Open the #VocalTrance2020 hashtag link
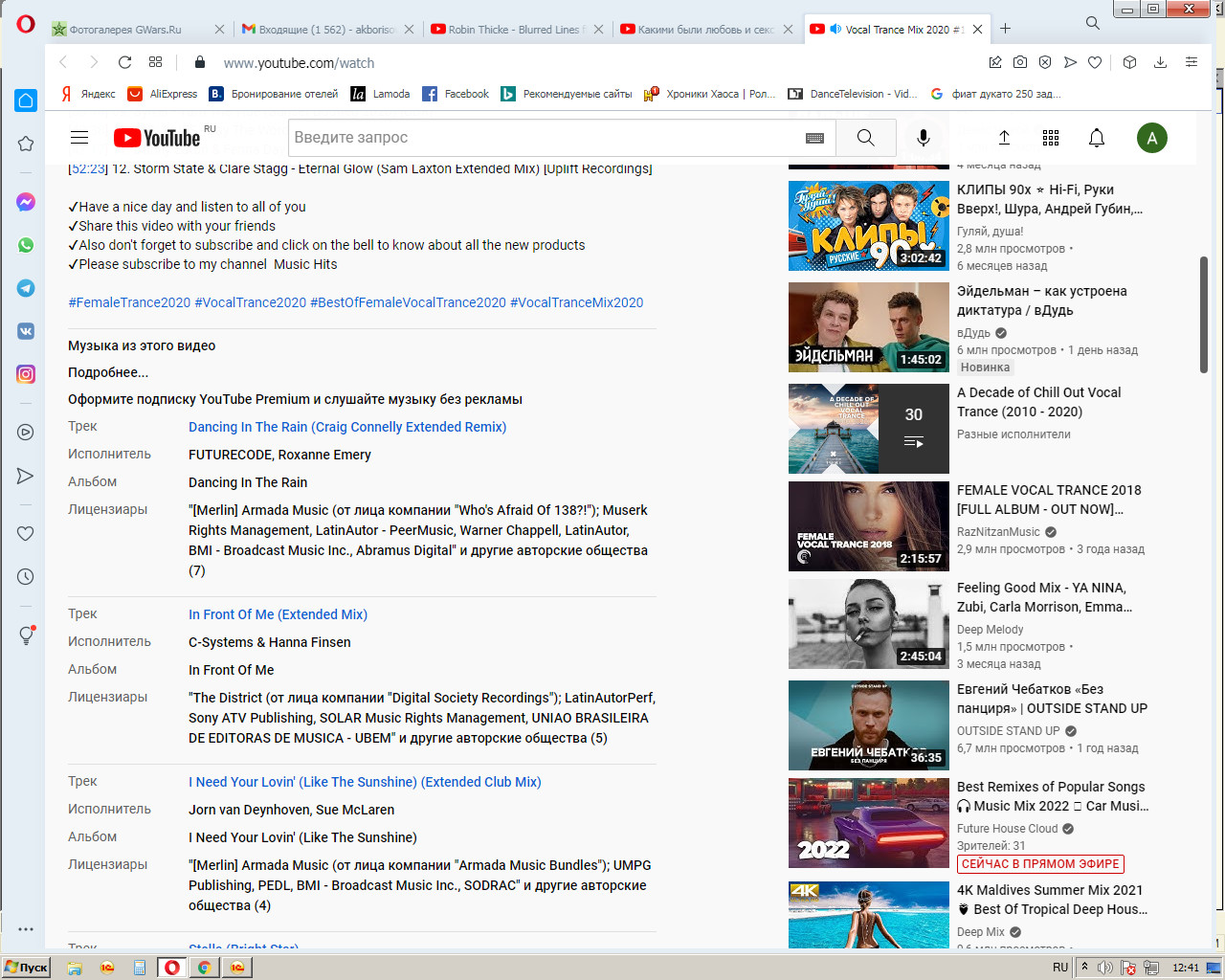This screenshot has height=980, width=1225. point(251,302)
